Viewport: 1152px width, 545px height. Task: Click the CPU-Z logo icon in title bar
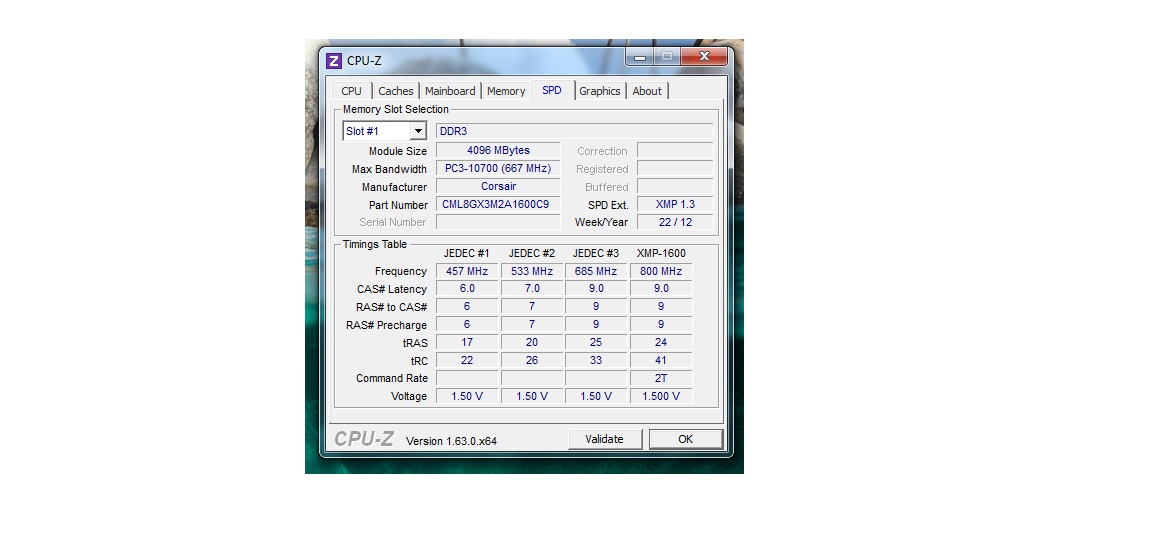click(x=334, y=61)
